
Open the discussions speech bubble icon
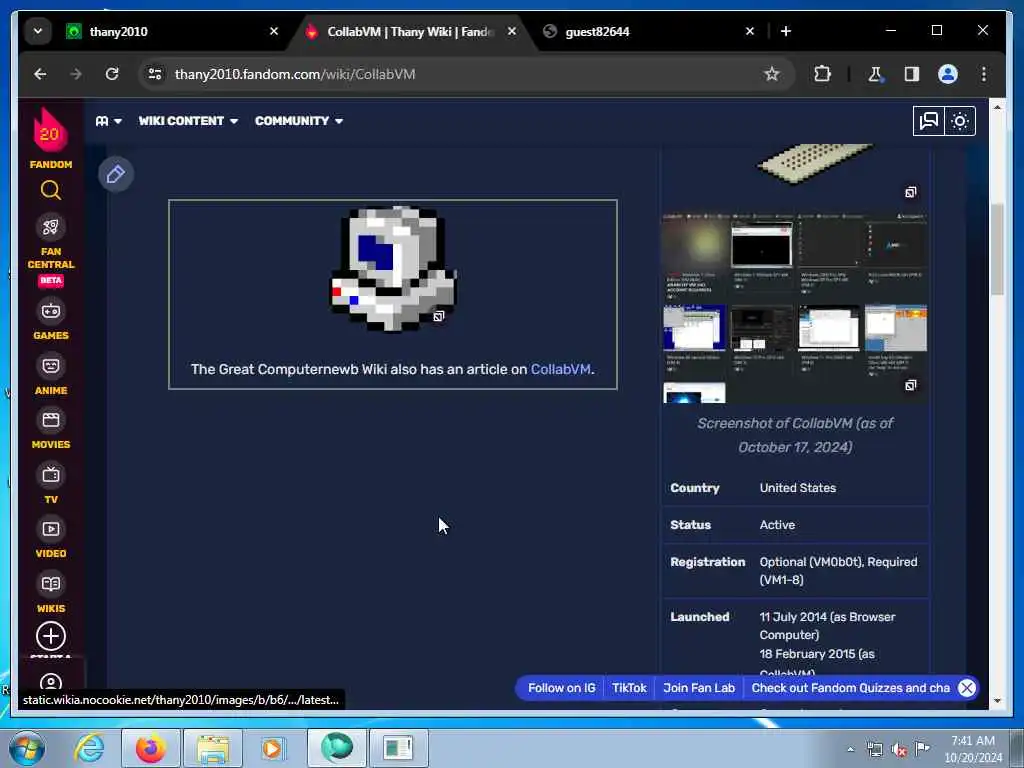(x=928, y=121)
